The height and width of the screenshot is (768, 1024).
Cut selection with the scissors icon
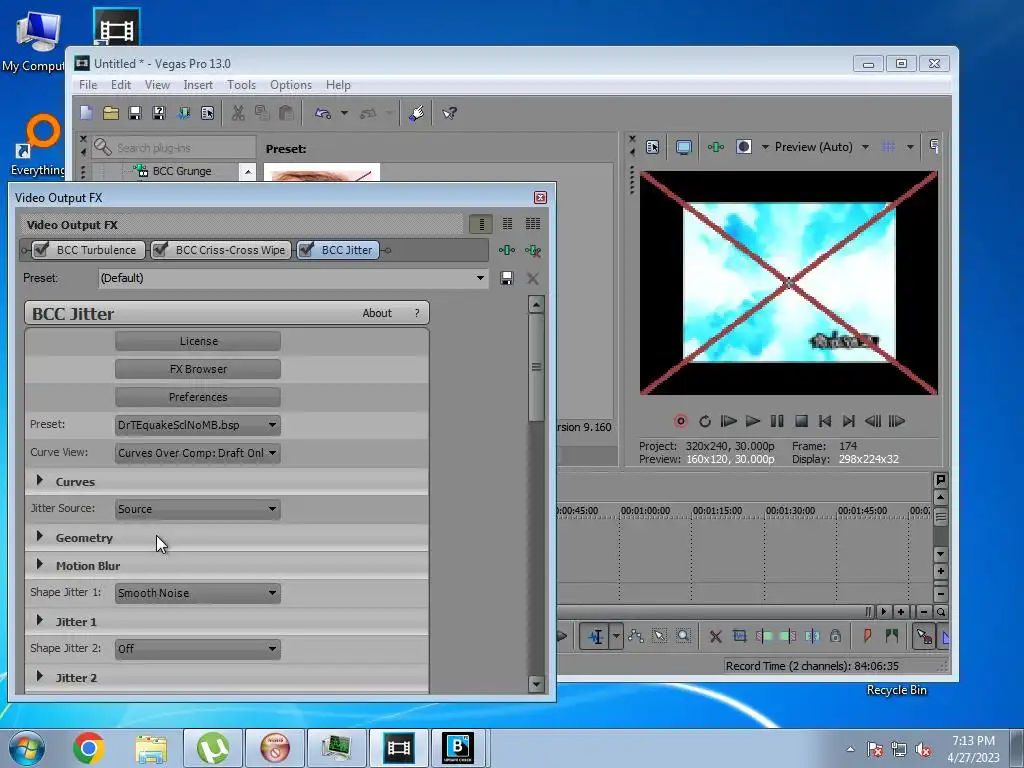(238, 113)
